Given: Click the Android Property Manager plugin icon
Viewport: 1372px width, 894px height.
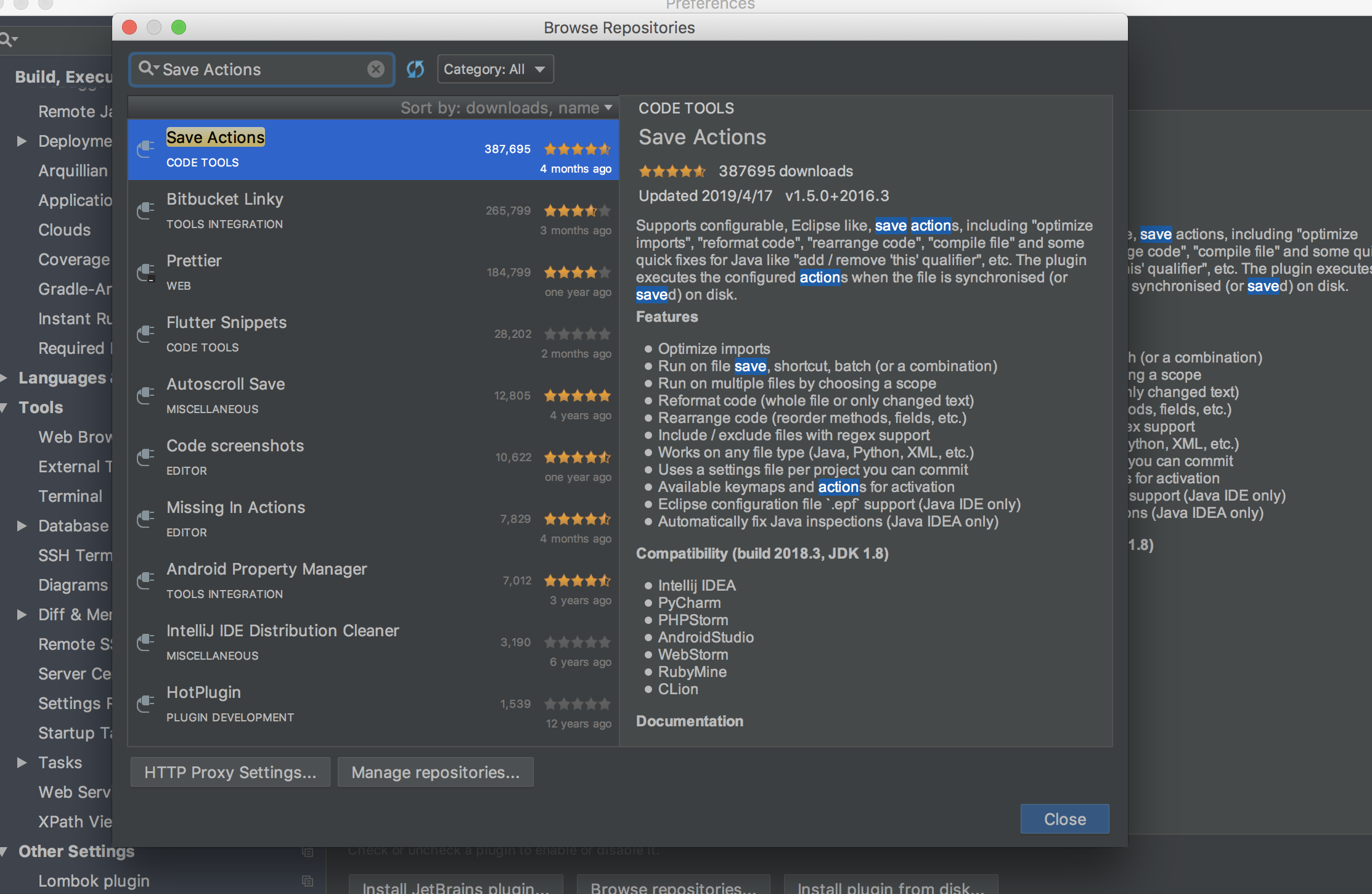Looking at the screenshot, I should (145, 580).
